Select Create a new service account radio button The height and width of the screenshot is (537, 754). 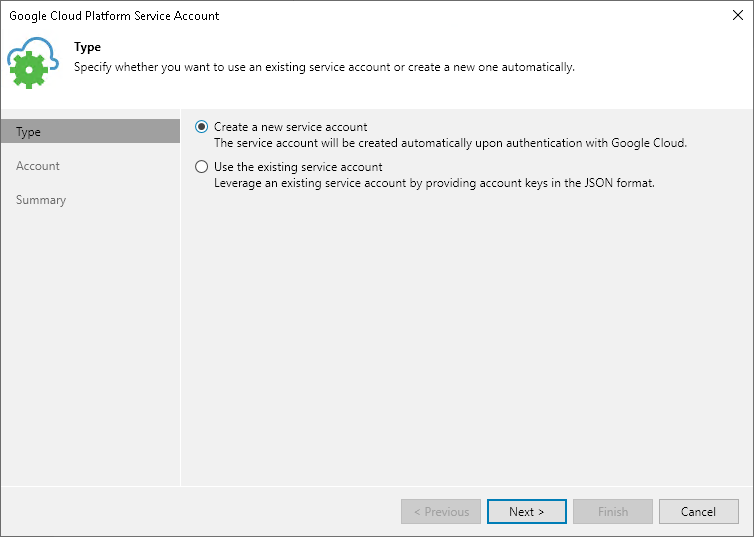pos(201,127)
